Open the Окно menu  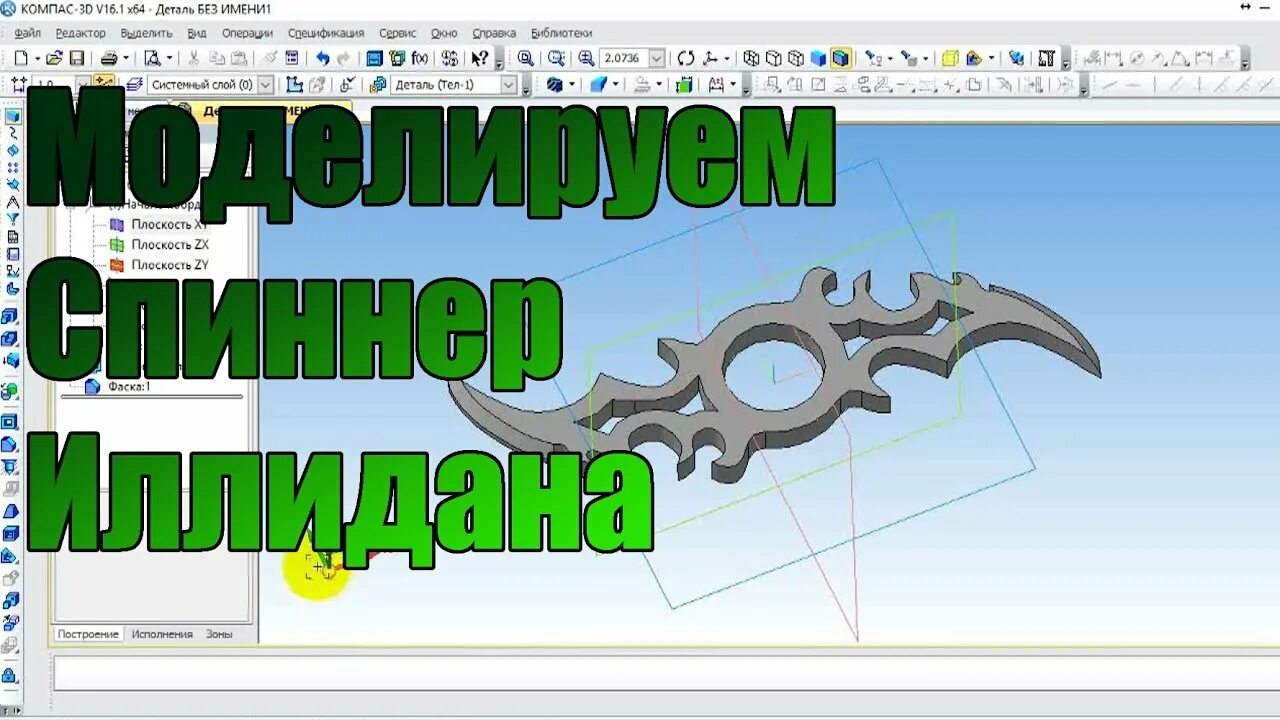tap(444, 33)
